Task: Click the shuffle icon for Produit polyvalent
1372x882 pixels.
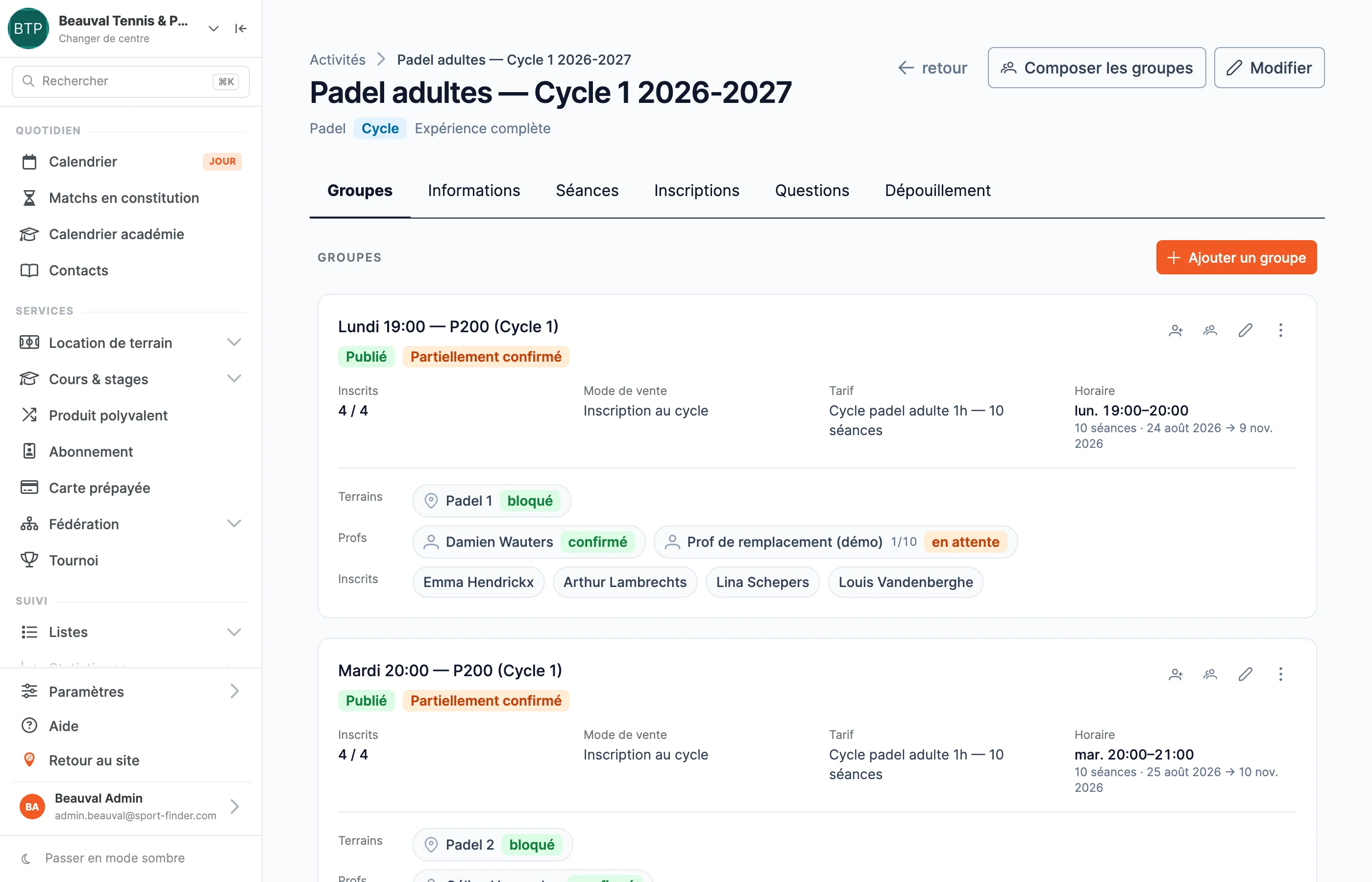Action: 29,415
